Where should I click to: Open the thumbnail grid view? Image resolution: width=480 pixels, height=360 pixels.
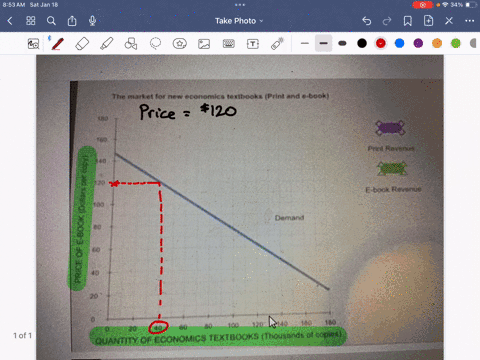[31, 21]
